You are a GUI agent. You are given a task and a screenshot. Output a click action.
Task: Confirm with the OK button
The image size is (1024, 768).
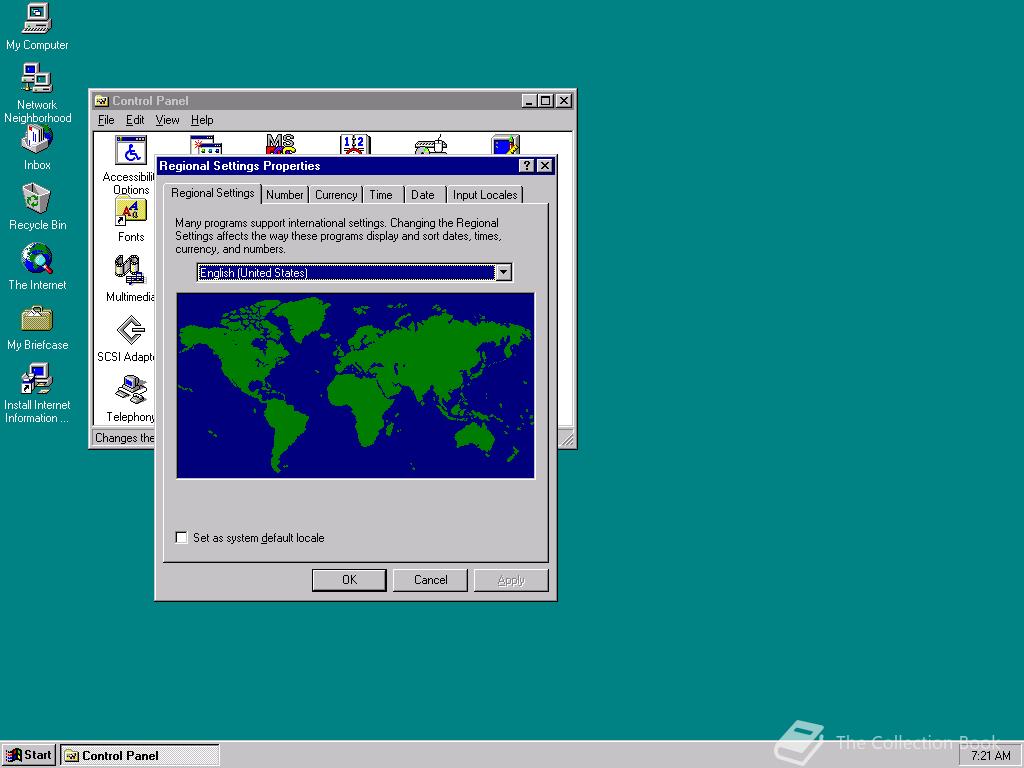click(349, 580)
